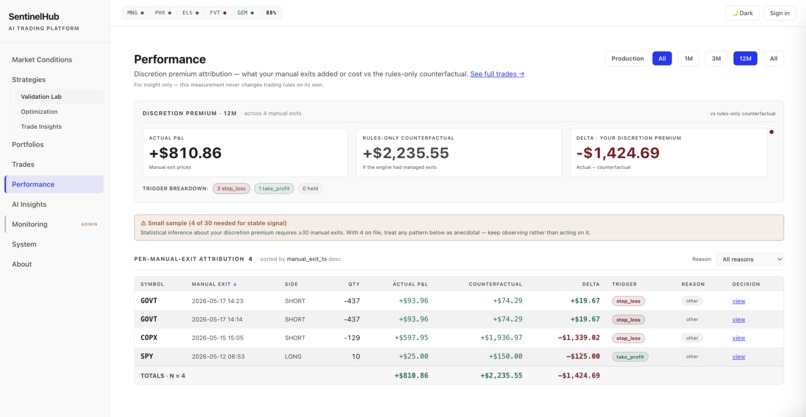Click the COPX symbol cell
806x417 pixels.
pyautogui.click(x=149, y=338)
